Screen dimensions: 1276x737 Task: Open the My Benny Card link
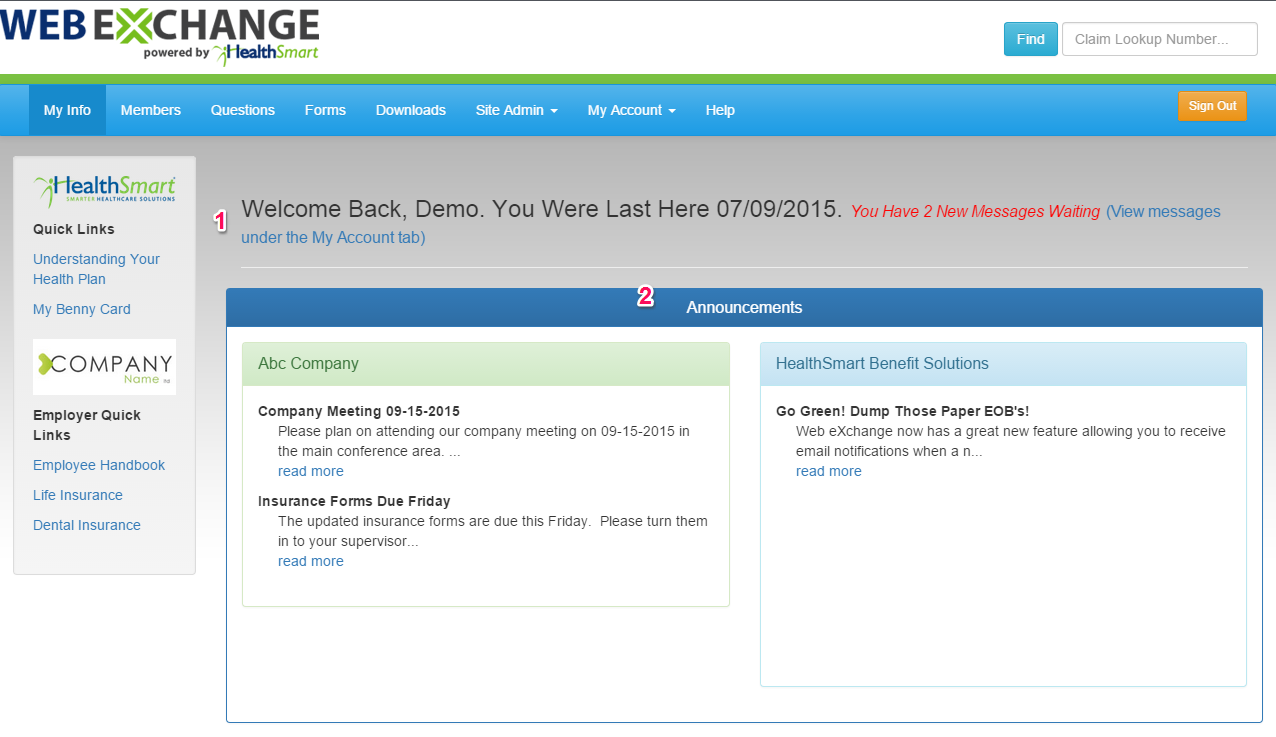tap(82, 309)
